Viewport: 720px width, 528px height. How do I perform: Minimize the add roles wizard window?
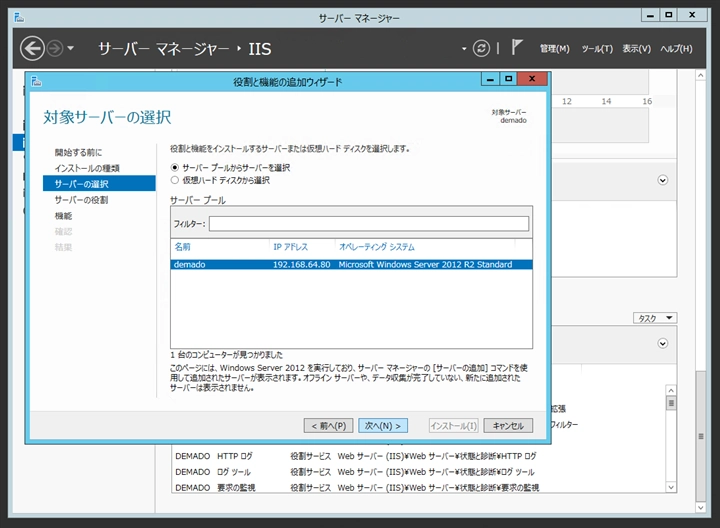[x=490, y=79]
